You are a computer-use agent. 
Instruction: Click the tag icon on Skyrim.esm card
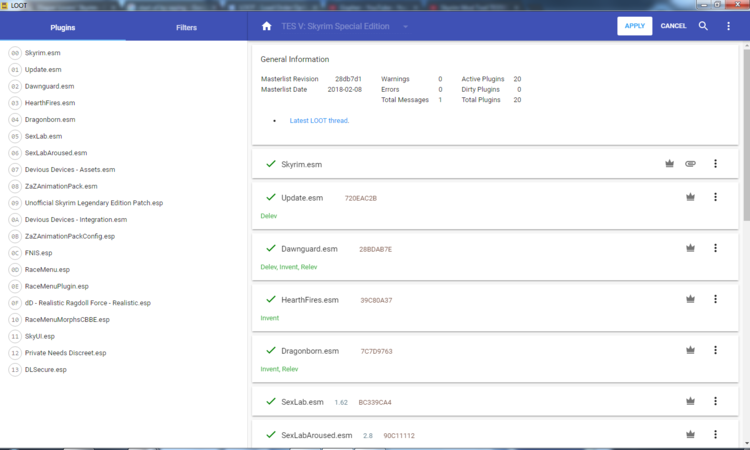[x=690, y=164]
